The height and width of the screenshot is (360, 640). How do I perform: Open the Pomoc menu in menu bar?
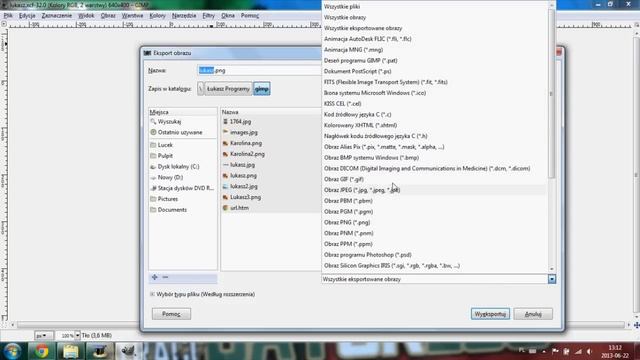(x=250, y=16)
